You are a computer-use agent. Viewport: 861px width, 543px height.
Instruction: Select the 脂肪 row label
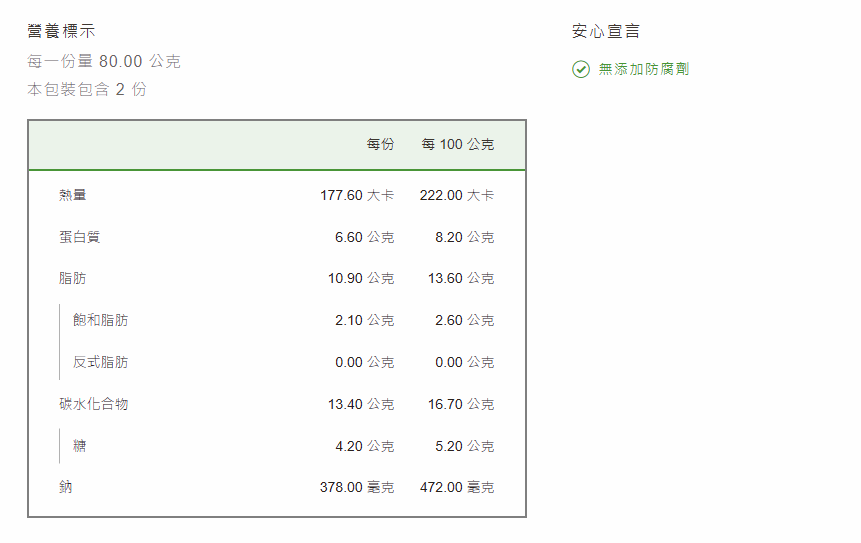(x=72, y=278)
